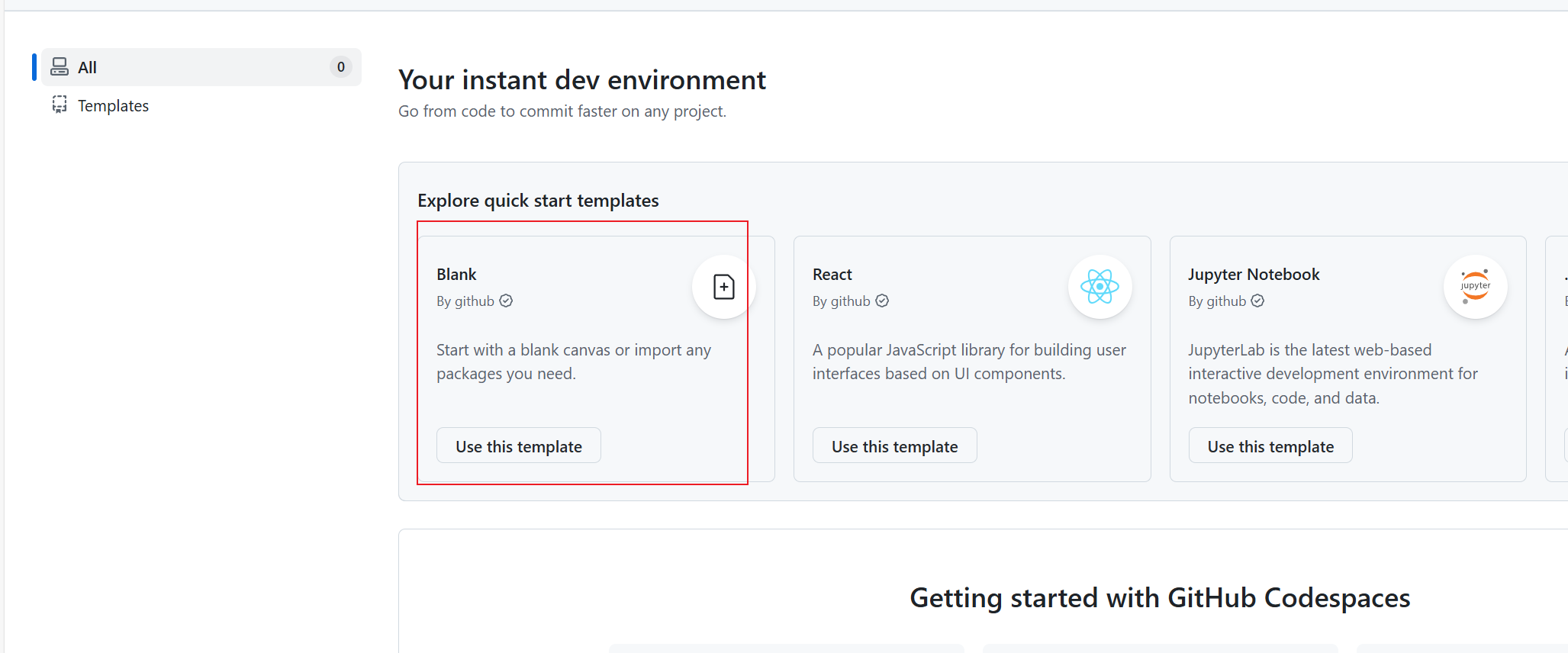1568x653 pixels.
Task: Click the Getting started with GitHub Codespaces heading
Action: 1159,598
